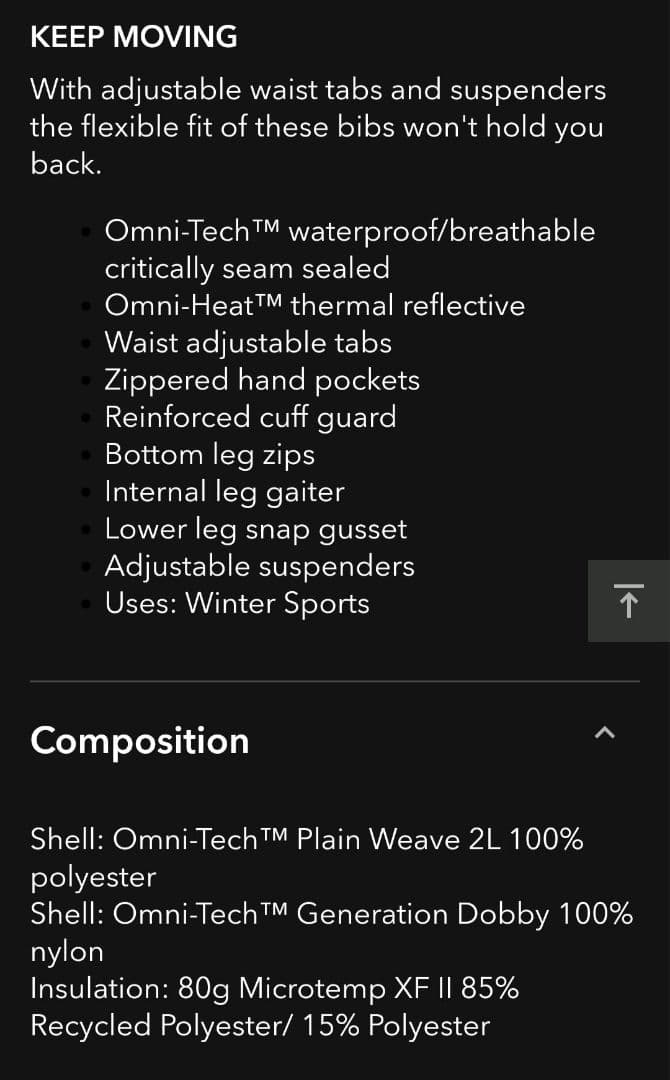Viewport: 670px width, 1080px height.
Task: Select the Reinforced cuff guard bullet
Action: (x=250, y=417)
